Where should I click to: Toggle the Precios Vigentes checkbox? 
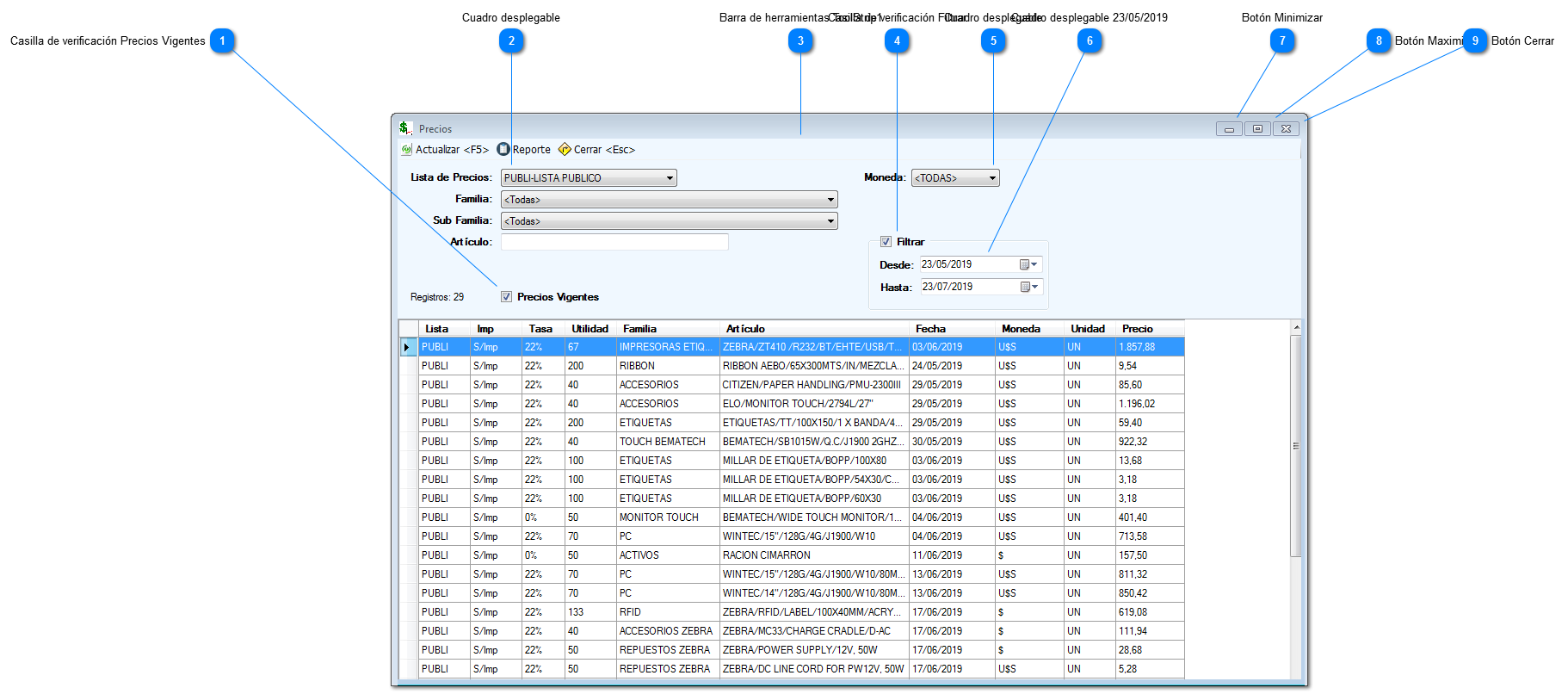[507, 297]
